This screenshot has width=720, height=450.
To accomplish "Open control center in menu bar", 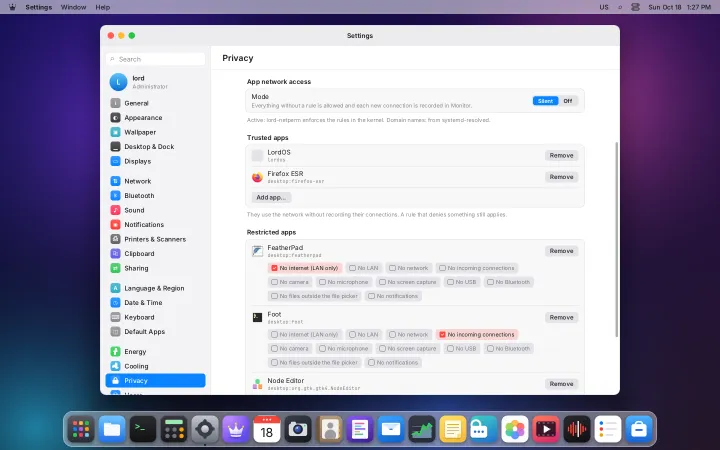I will (x=636, y=7).
